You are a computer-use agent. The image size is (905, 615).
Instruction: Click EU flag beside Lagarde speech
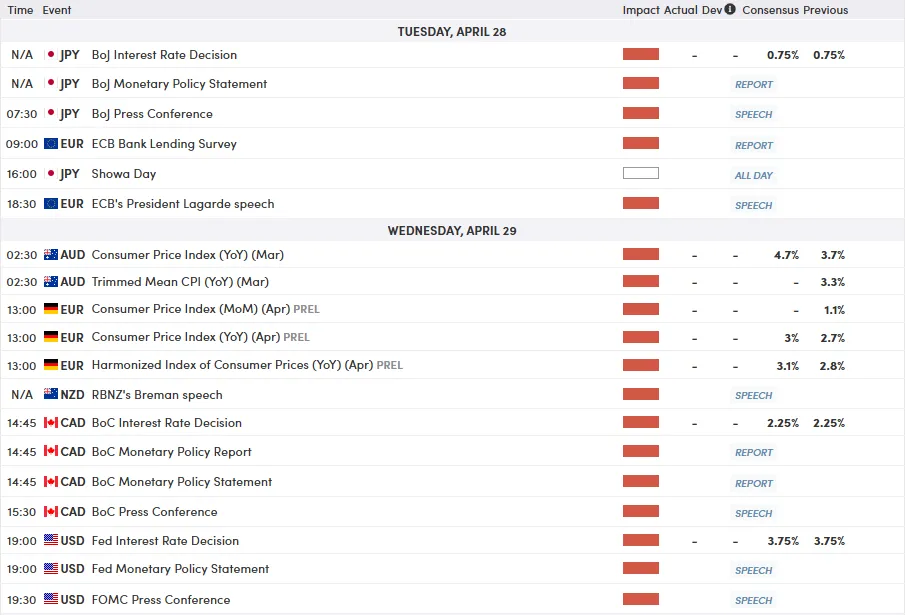51,203
